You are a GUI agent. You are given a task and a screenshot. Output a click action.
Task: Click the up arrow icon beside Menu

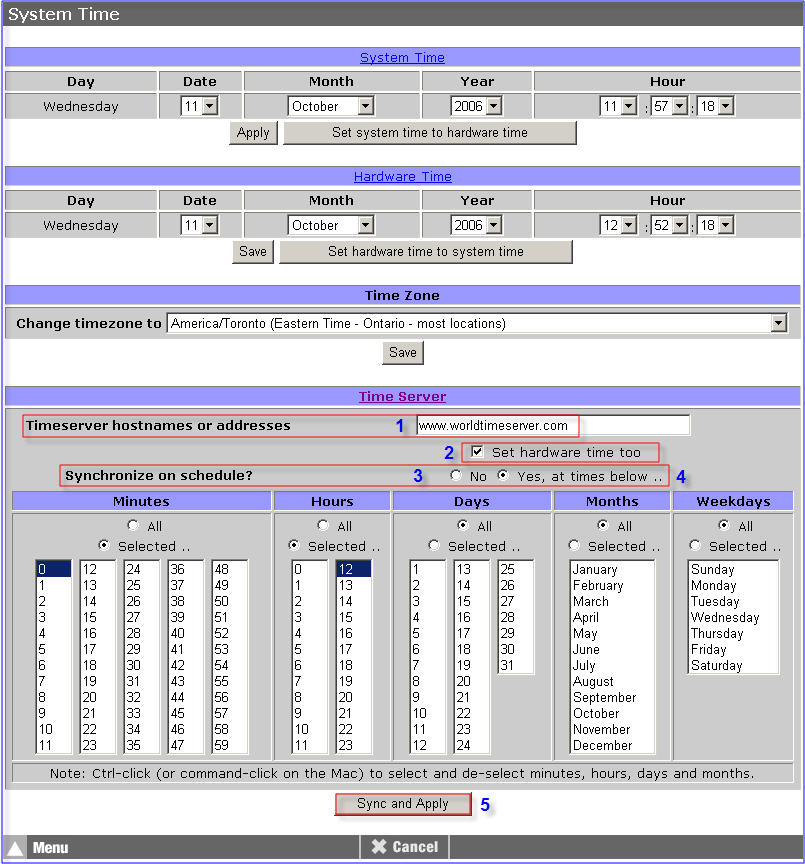coord(14,845)
